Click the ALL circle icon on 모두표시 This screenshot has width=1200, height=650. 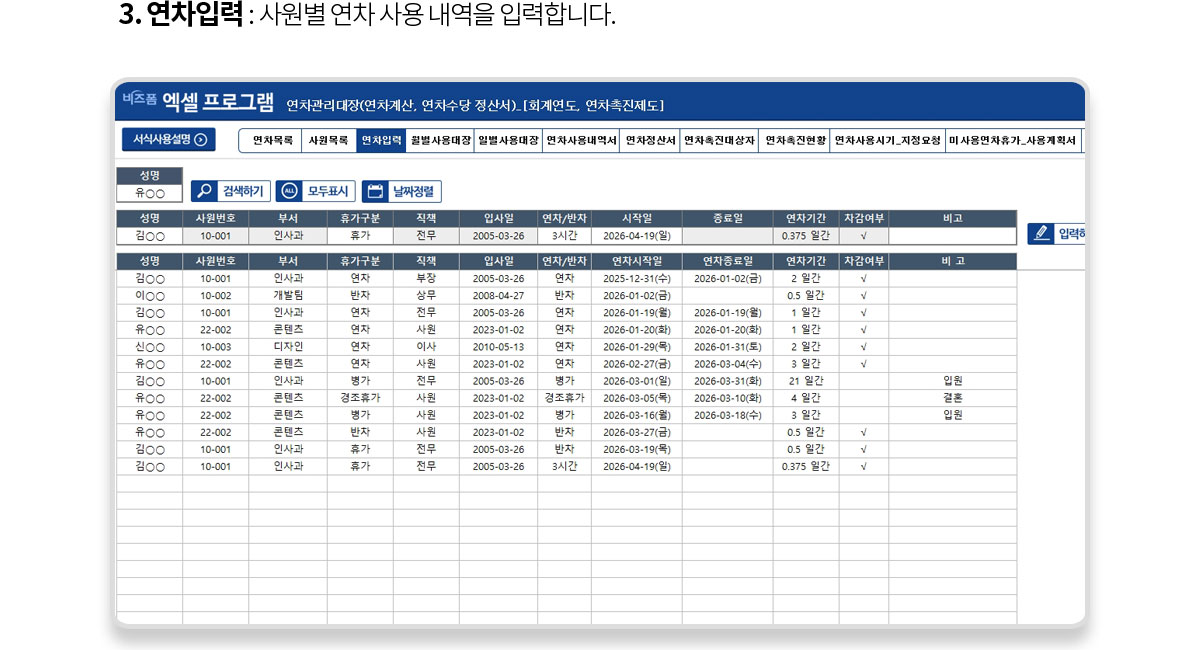point(290,191)
